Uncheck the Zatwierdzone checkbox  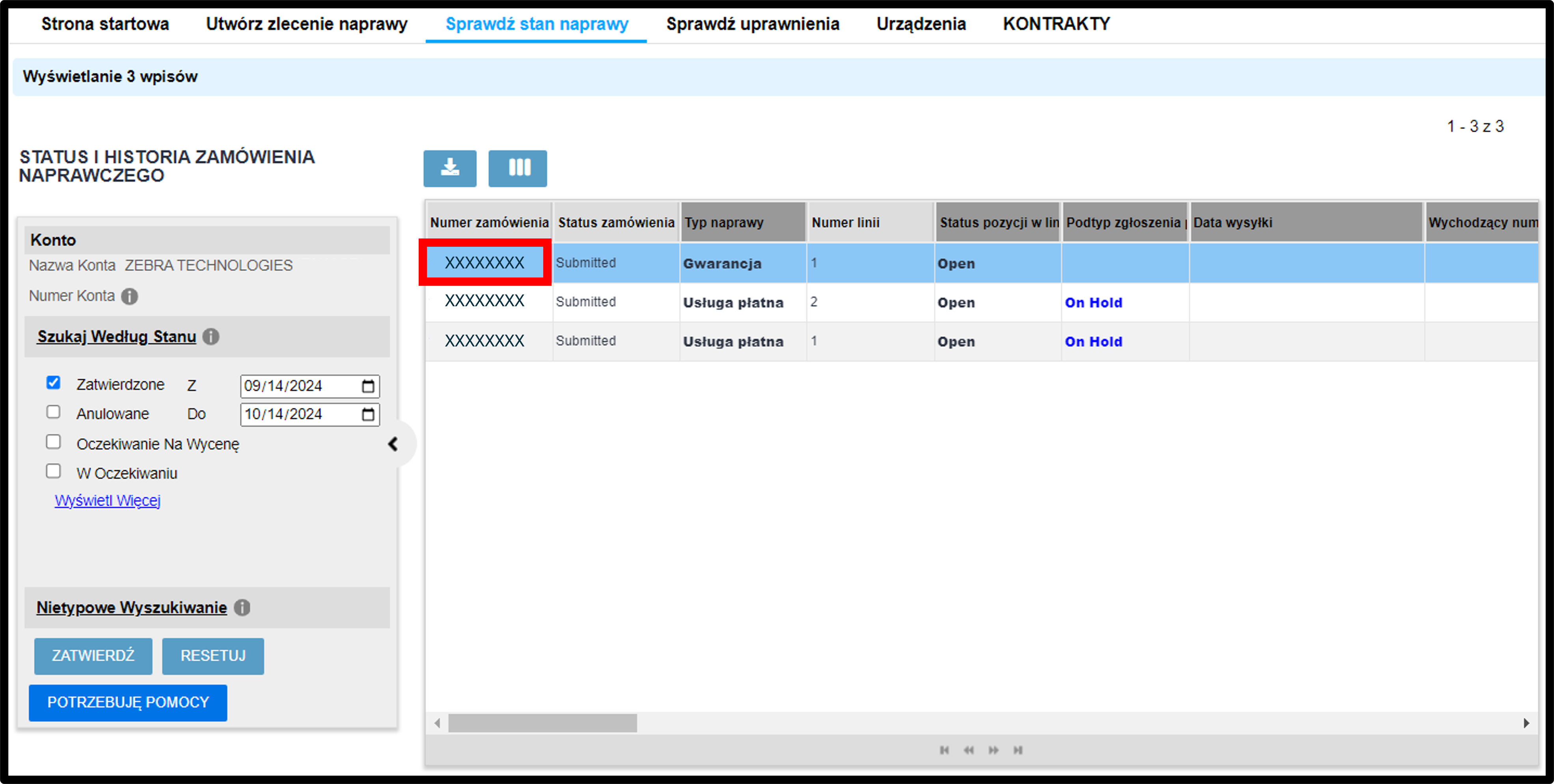click(53, 382)
